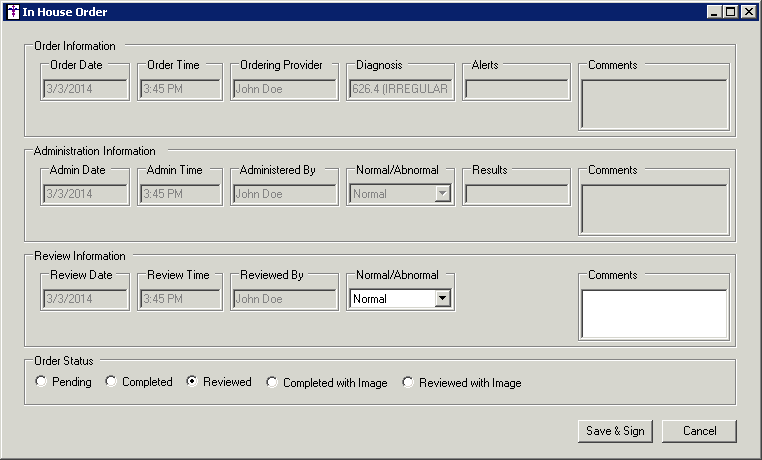762x460 pixels.
Task: Open the Review Normal/Abnormal dropdown
Action: [x=441, y=298]
